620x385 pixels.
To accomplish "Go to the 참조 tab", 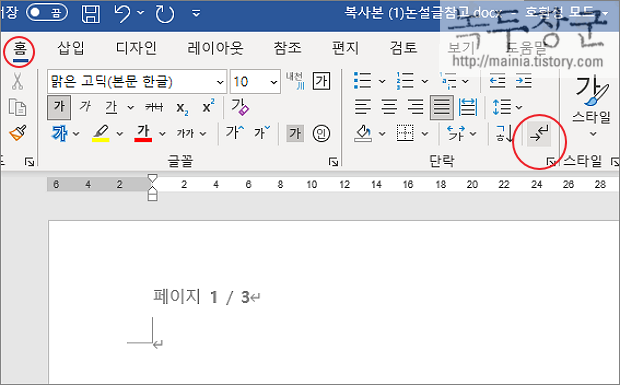I will [287, 48].
